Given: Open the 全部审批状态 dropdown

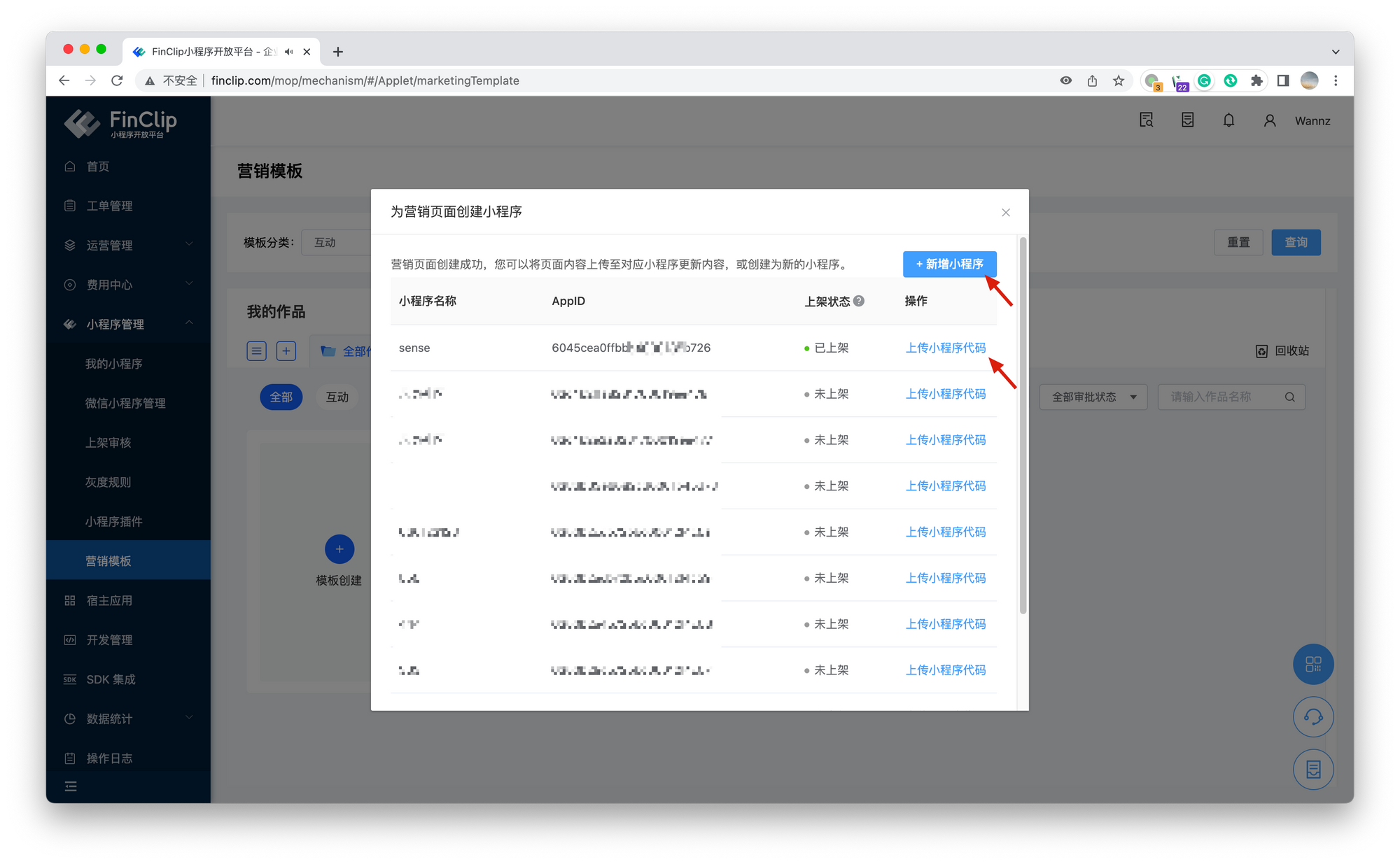Looking at the screenshot, I should (x=1093, y=397).
